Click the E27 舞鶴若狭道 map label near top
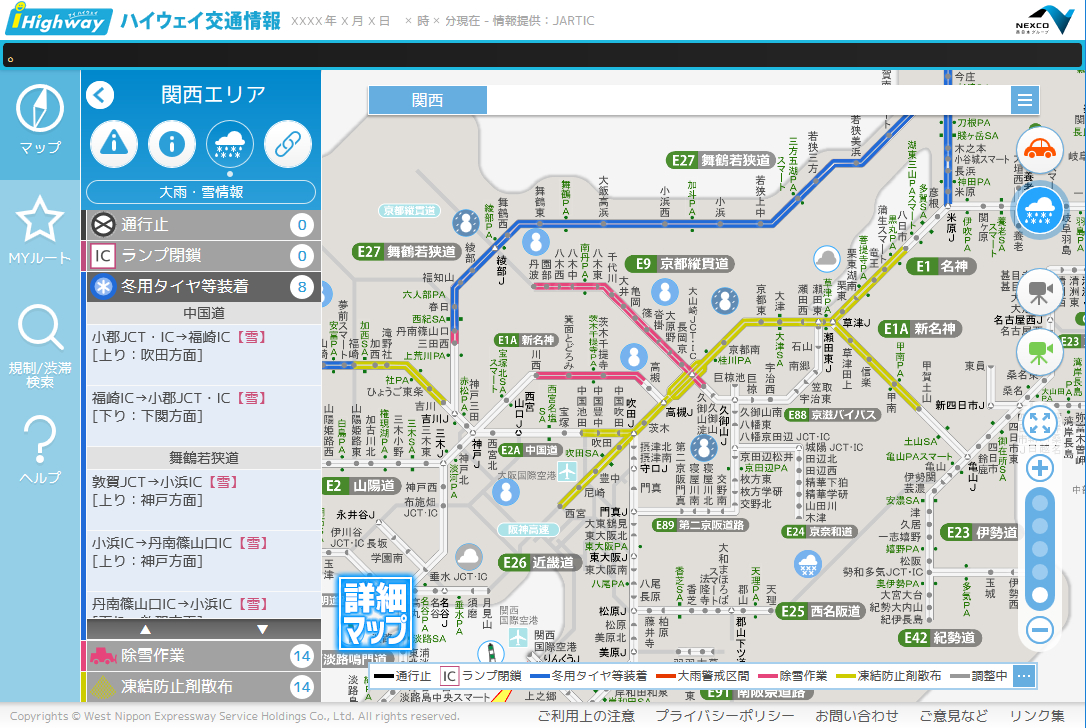 click(720, 161)
